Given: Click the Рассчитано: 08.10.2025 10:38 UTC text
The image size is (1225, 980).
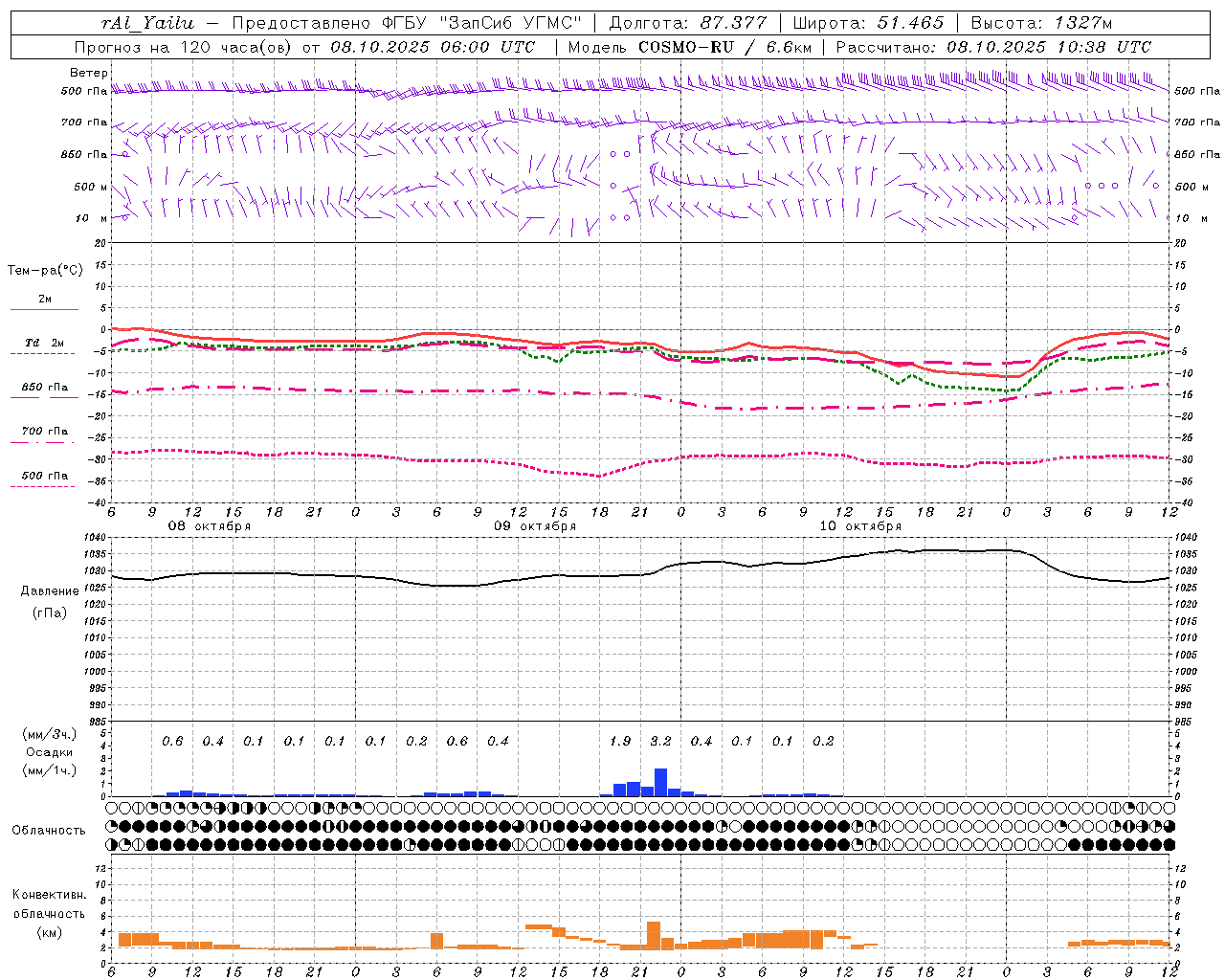Looking at the screenshot, I should [993, 47].
